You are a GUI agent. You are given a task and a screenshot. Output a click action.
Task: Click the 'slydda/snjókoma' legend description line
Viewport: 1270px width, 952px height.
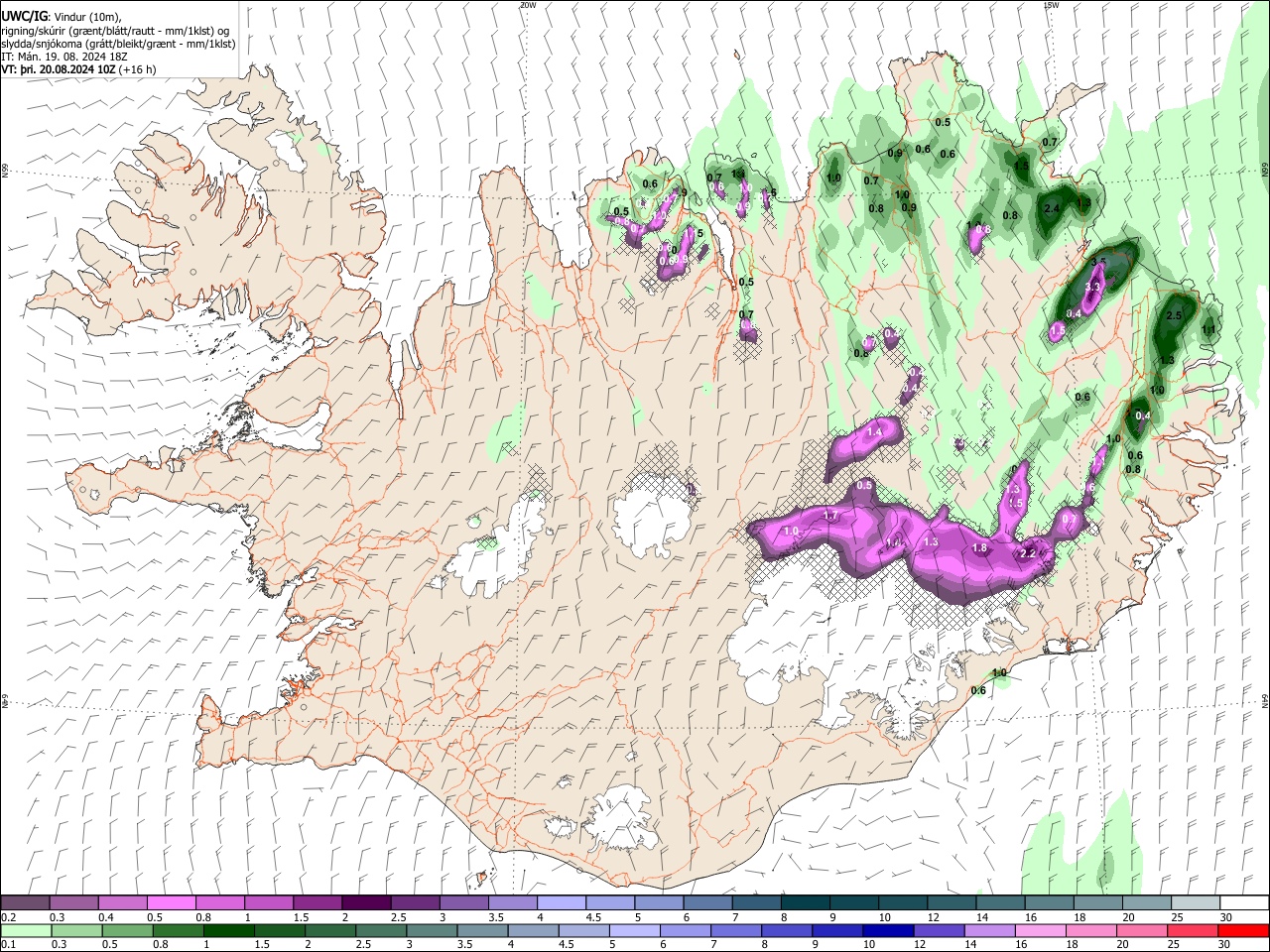point(118,44)
